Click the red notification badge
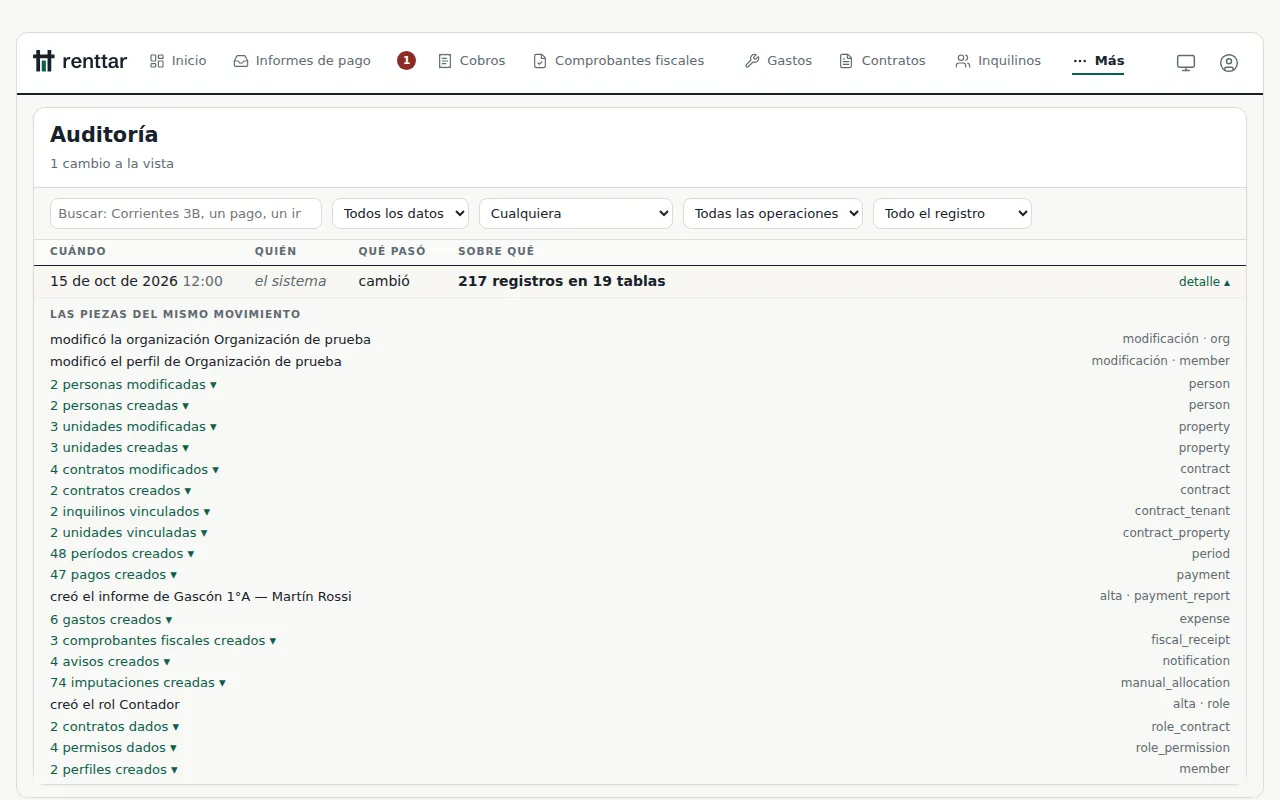The height and width of the screenshot is (800, 1280). click(x=406, y=61)
